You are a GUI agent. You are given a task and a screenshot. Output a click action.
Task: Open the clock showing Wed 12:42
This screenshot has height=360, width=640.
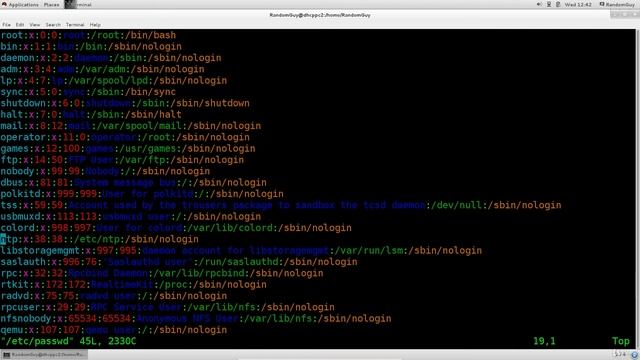point(578,4)
